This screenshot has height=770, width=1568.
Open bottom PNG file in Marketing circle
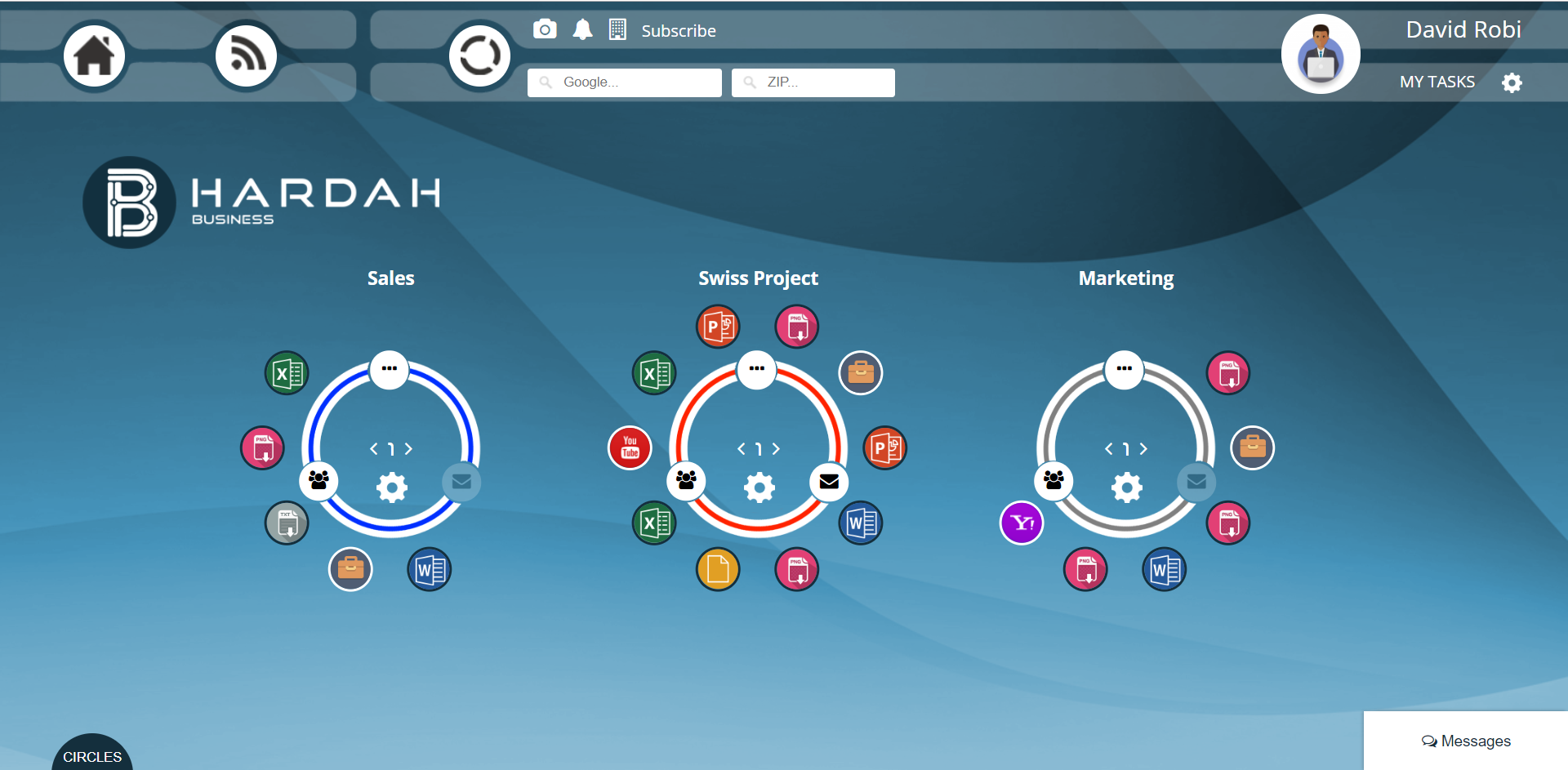(1085, 569)
